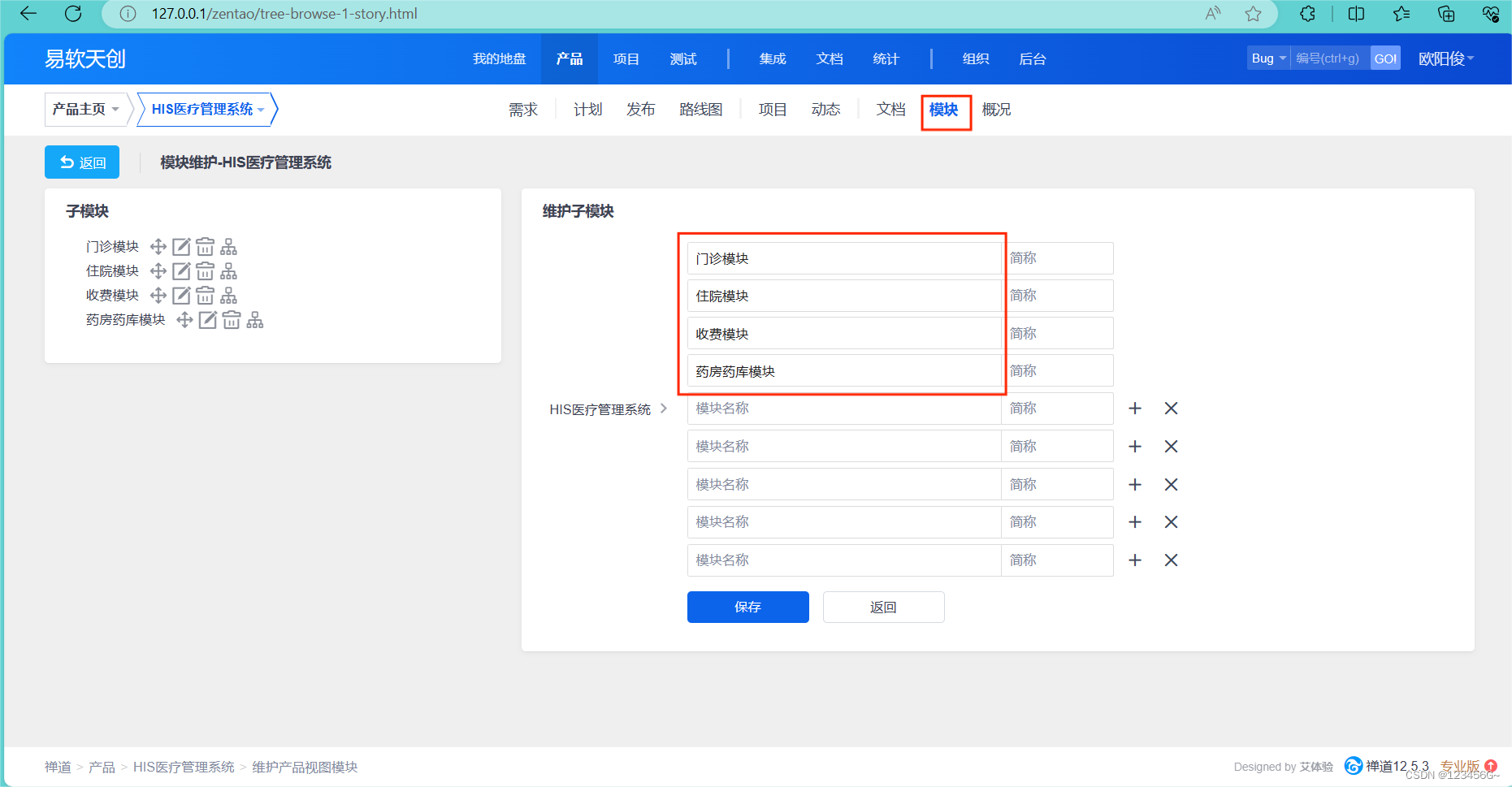Switch to the 路线图 tab

(701, 110)
